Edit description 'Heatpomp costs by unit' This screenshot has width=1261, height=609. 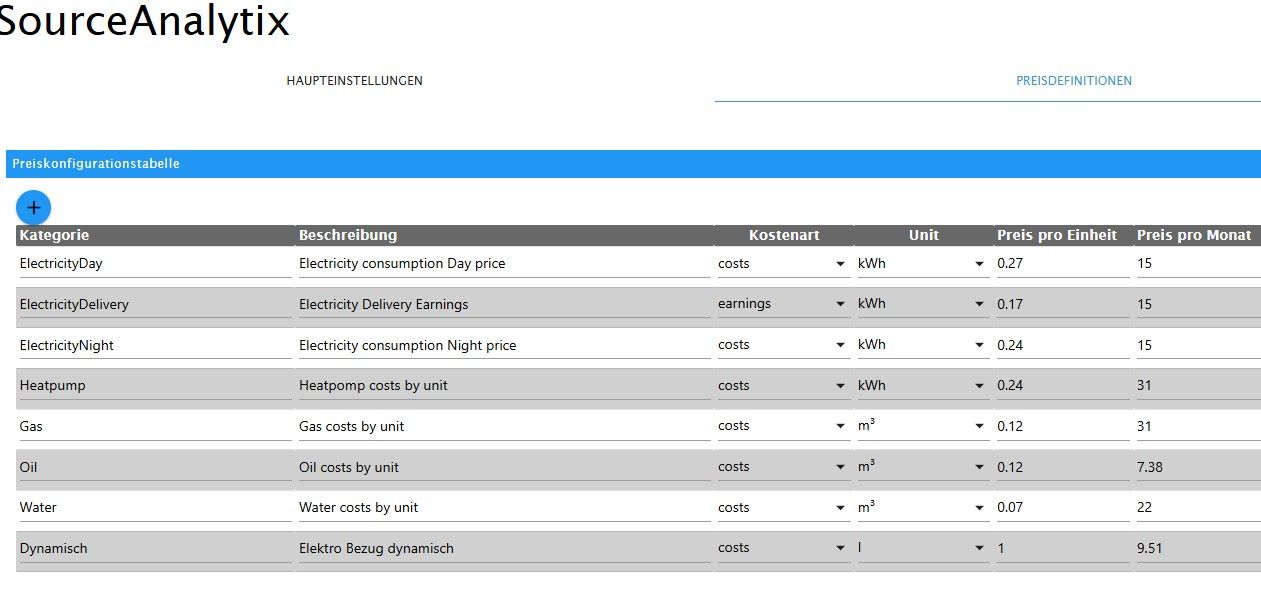point(504,386)
